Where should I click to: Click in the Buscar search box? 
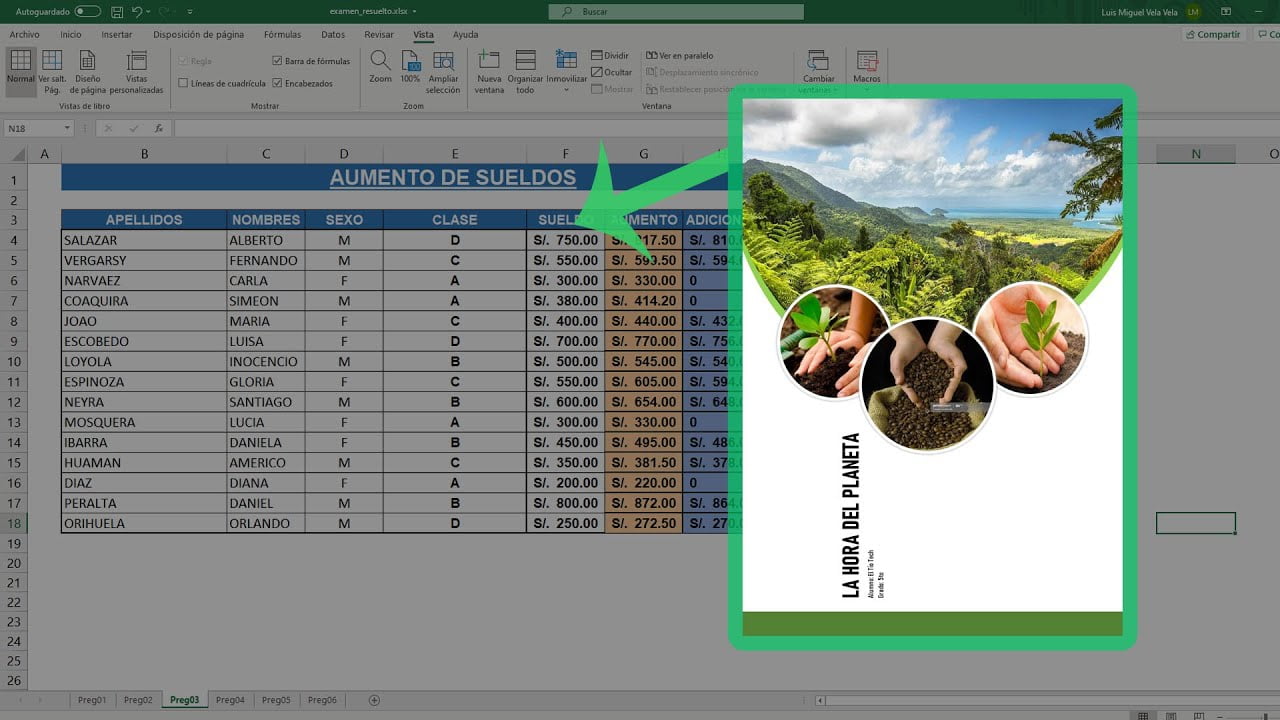[676, 12]
